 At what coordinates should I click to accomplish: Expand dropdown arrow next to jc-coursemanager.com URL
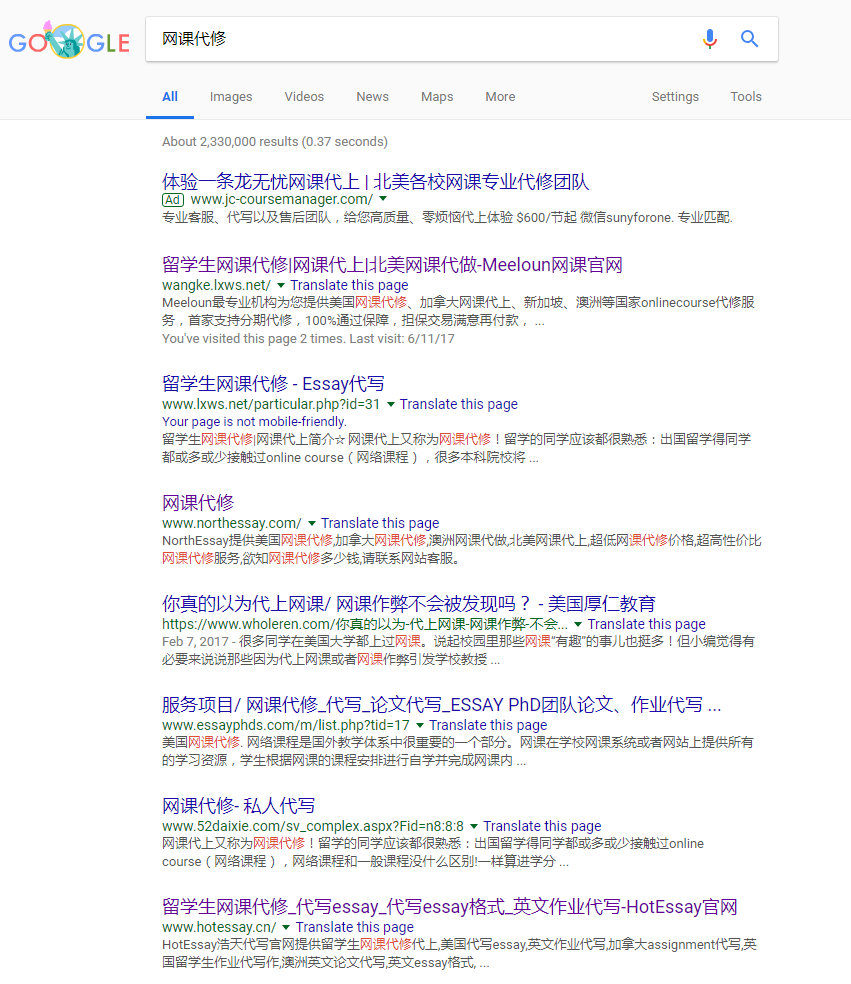point(383,199)
